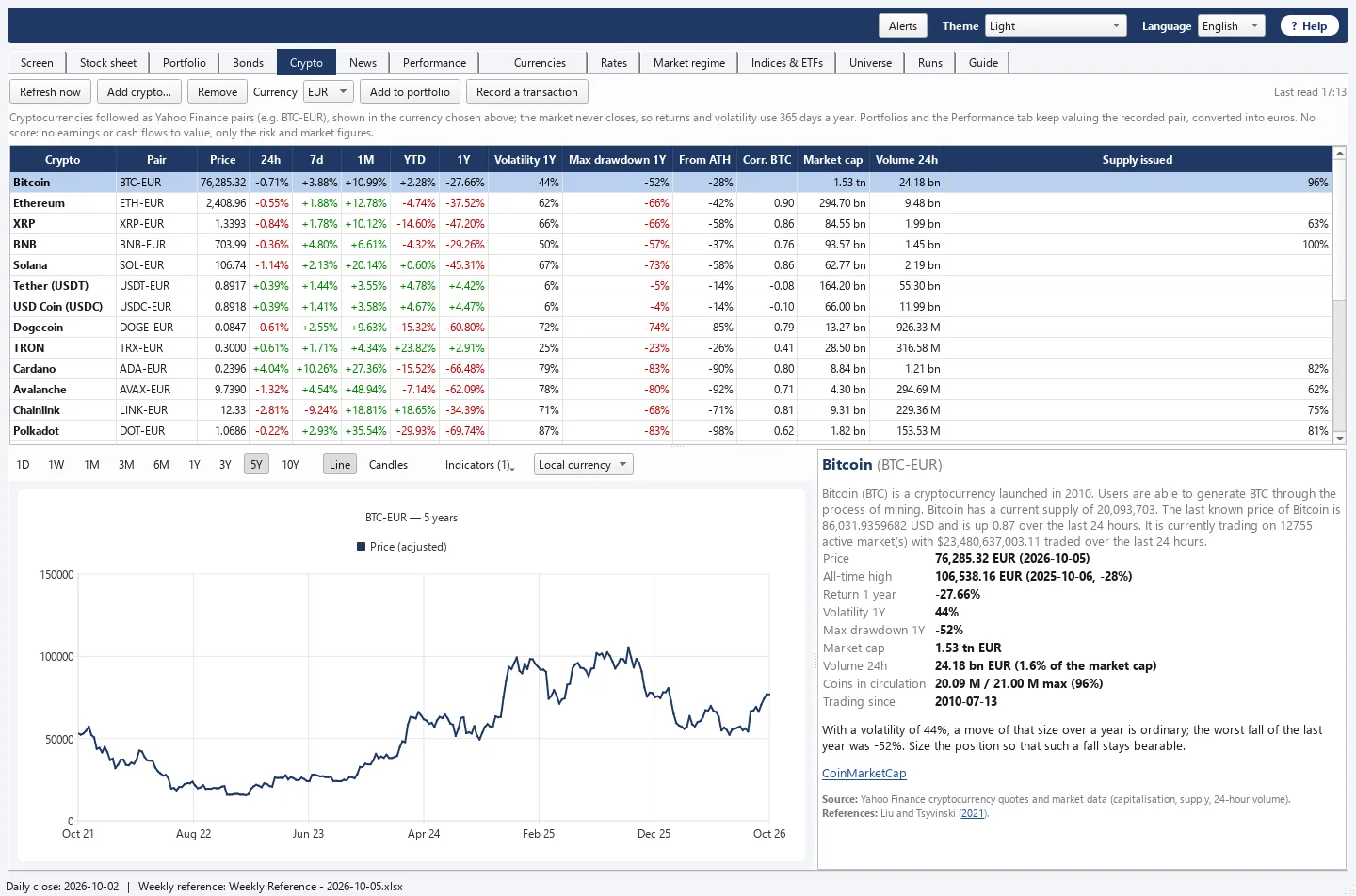Select the 6M chart range
The width and height of the screenshot is (1356, 896).
point(161,464)
